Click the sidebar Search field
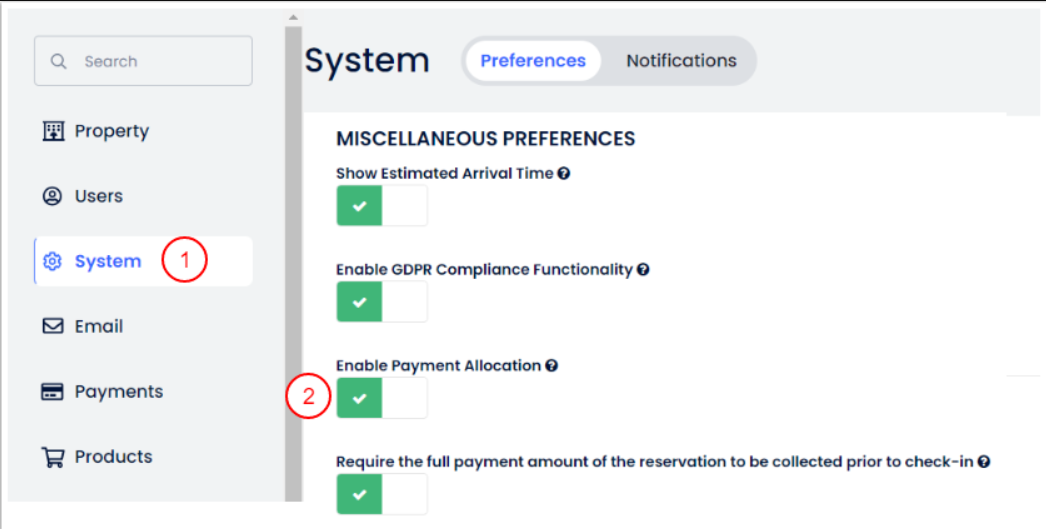Viewport: 1046px width, 529px height. pos(144,62)
